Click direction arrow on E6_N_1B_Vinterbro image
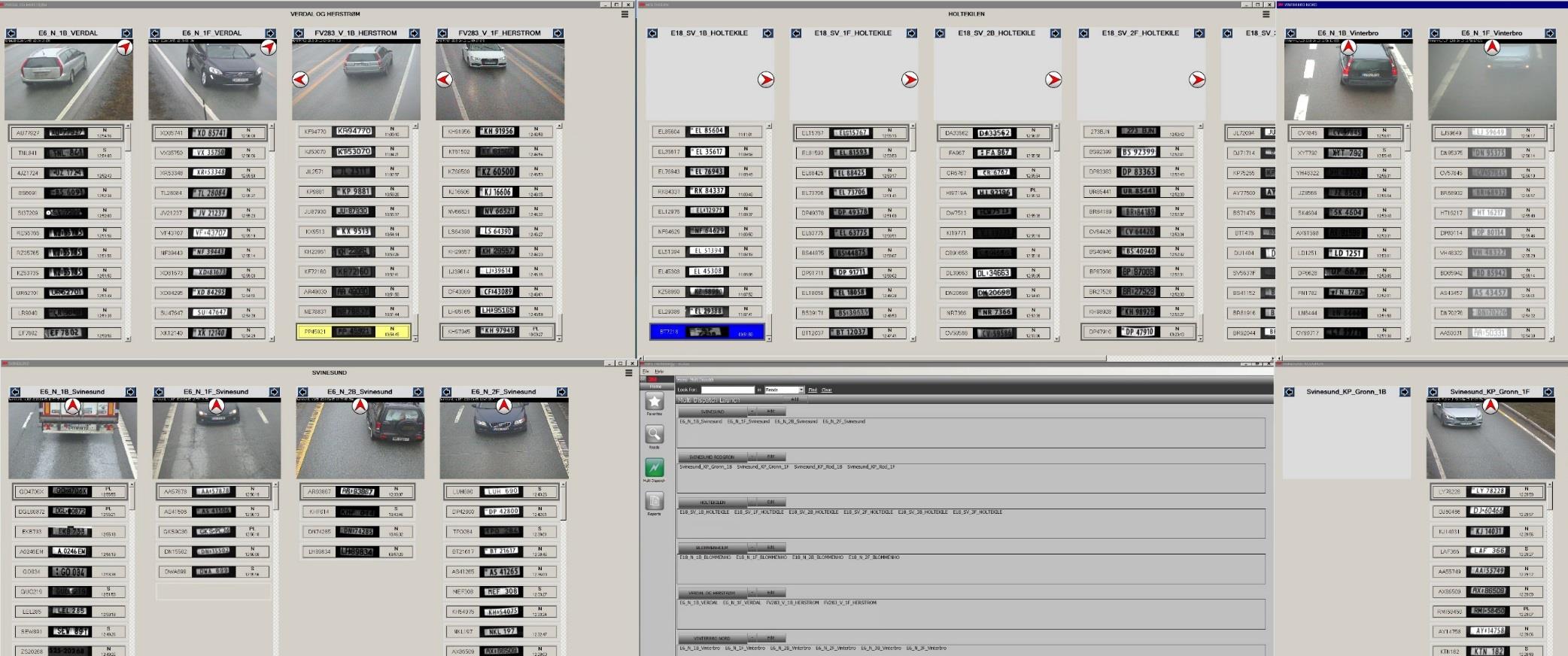Viewport: 1568px width, 656px height. [x=1349, y=47]
